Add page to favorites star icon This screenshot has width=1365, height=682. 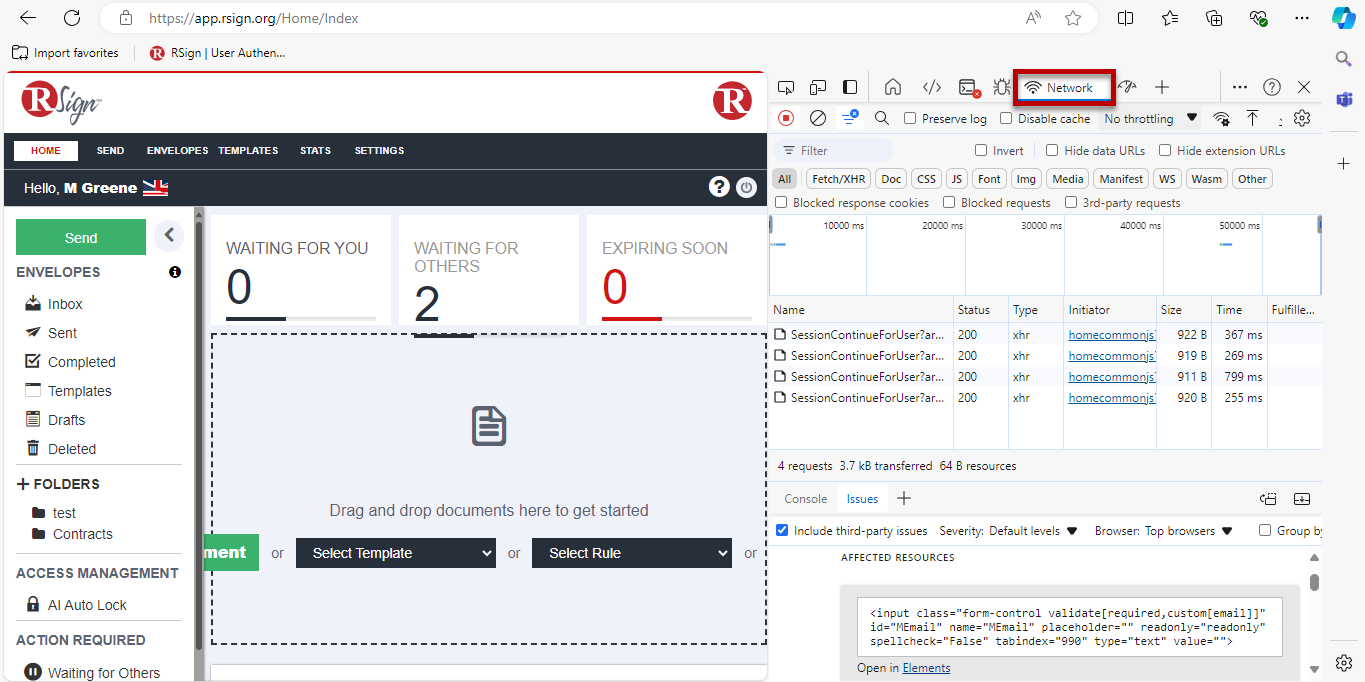coord(1073,18)
